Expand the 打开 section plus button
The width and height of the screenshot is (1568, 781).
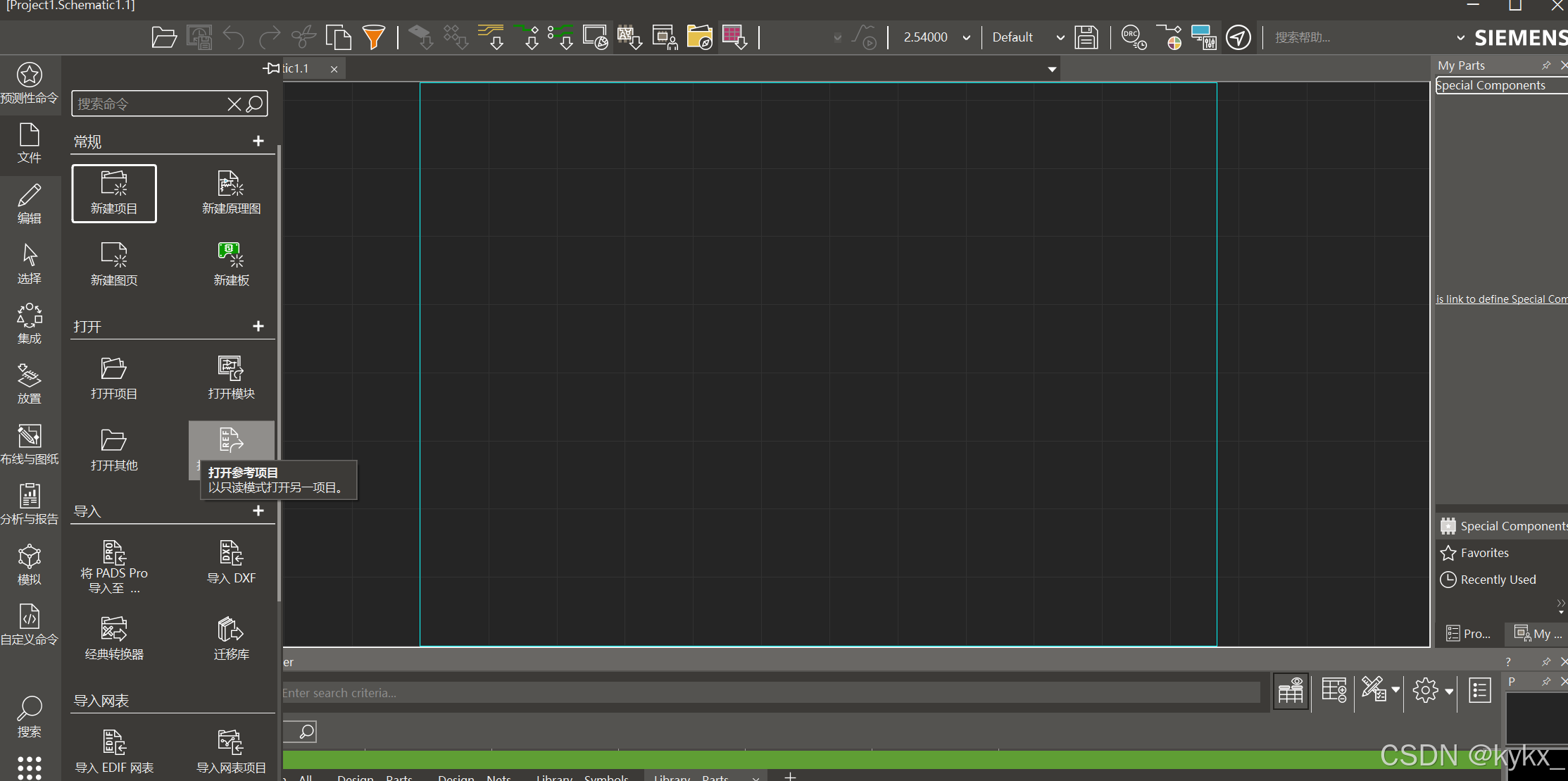tap(258, 326)
